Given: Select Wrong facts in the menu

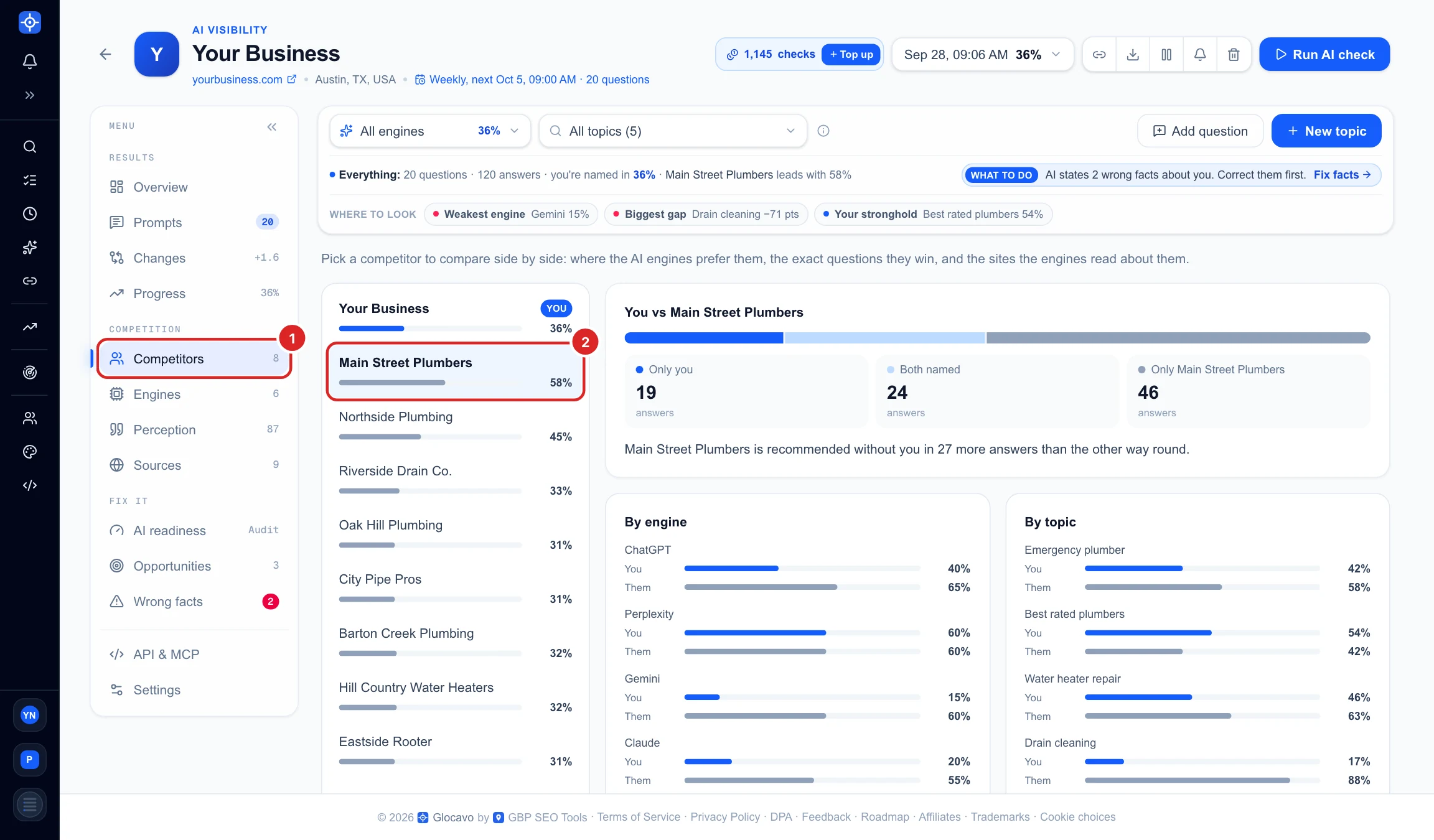Looking at the screenshot, I should point(194,602).
